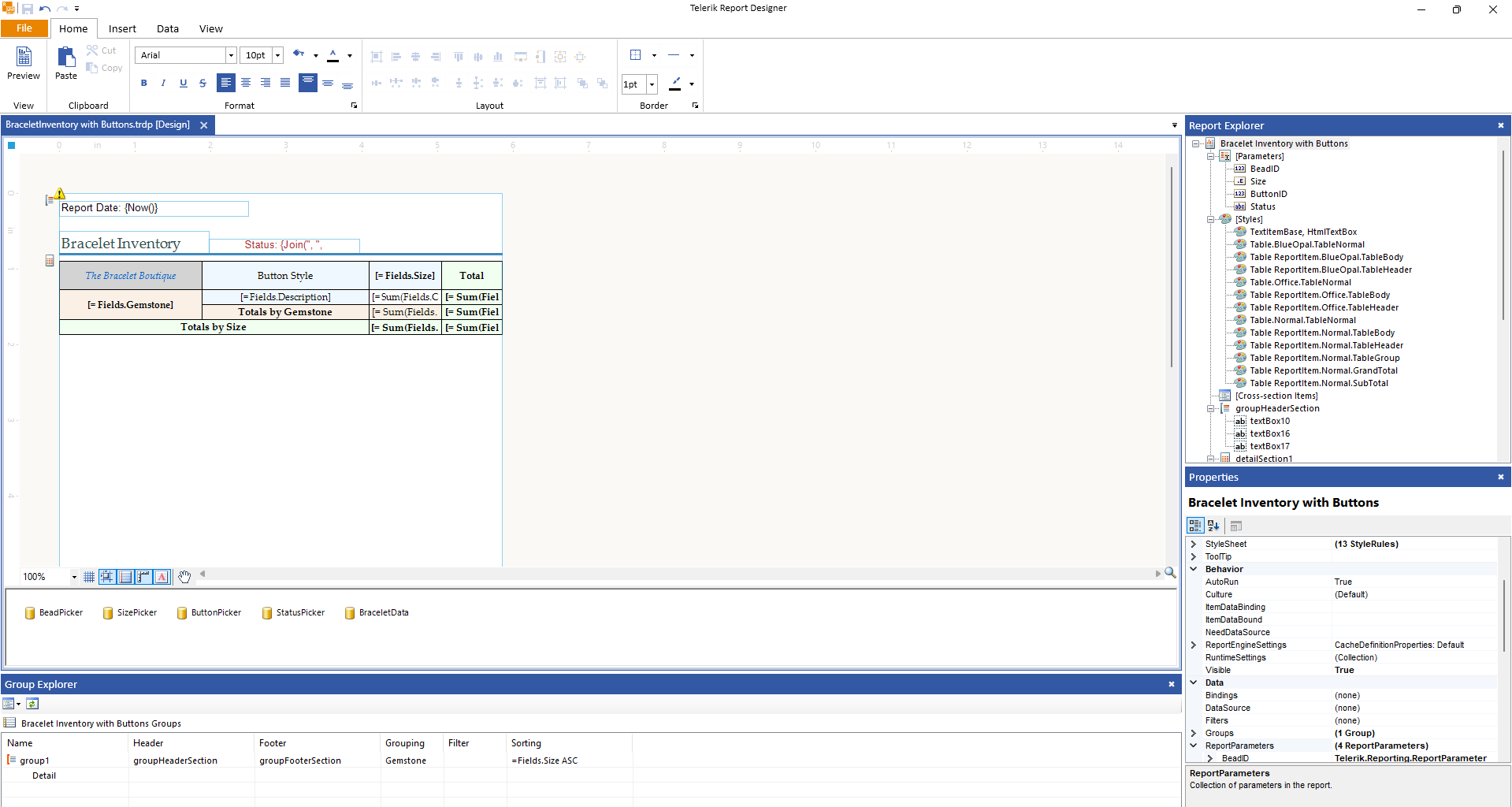This screenshot has height=807, width=1512.
Task: Open the 100% zoom level dropdown
Action: click(74, 577)
